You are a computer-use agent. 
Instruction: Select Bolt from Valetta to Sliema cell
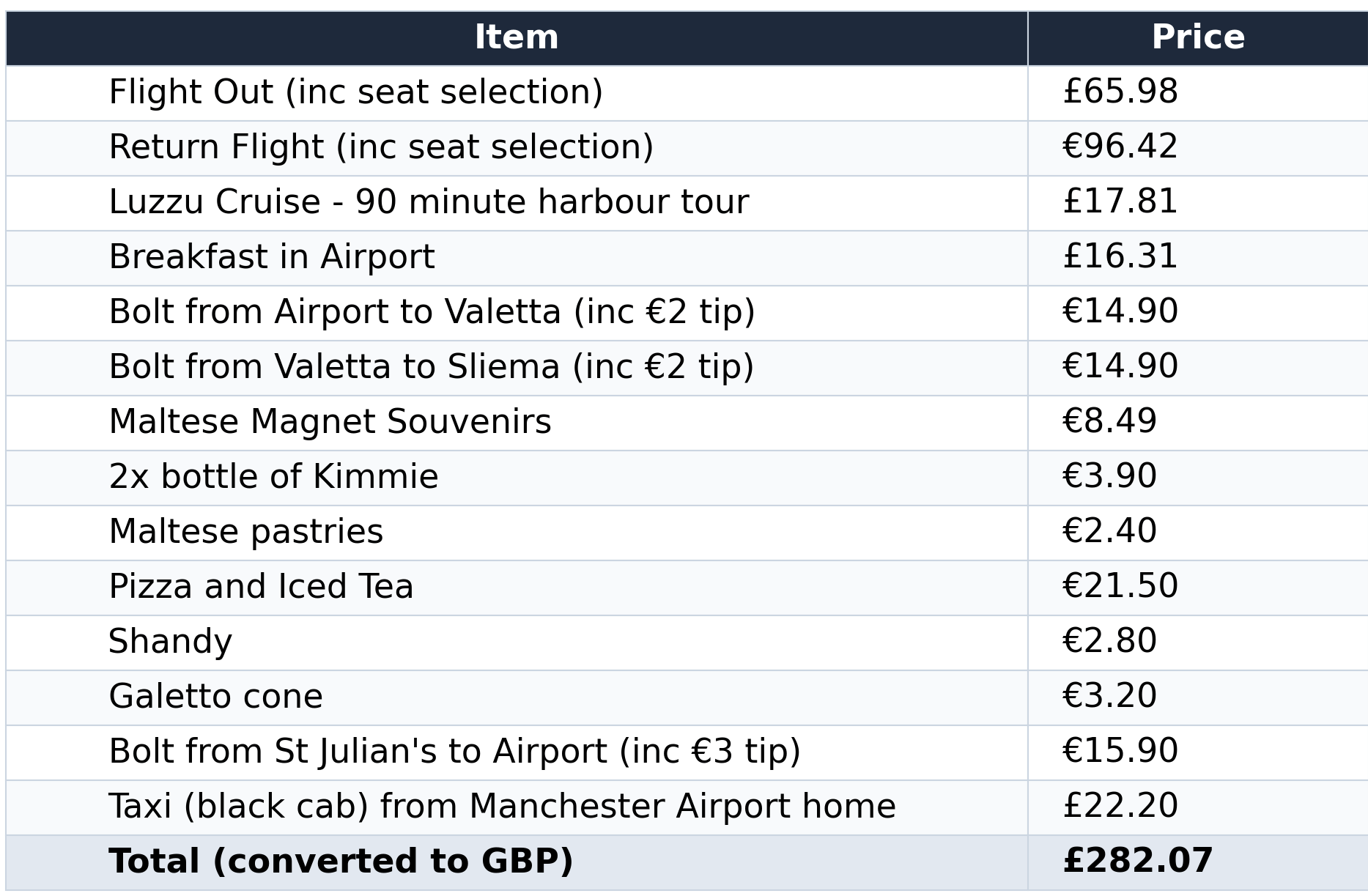(x=517, y=368)
